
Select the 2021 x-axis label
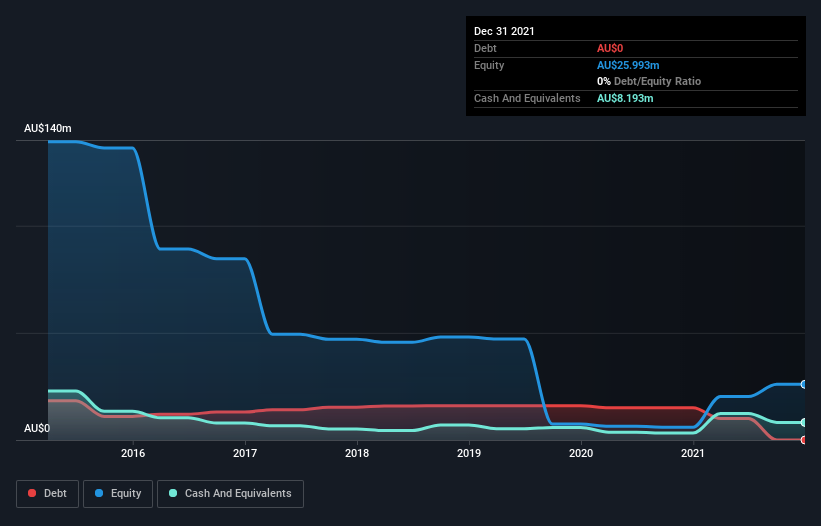(693, 453)
